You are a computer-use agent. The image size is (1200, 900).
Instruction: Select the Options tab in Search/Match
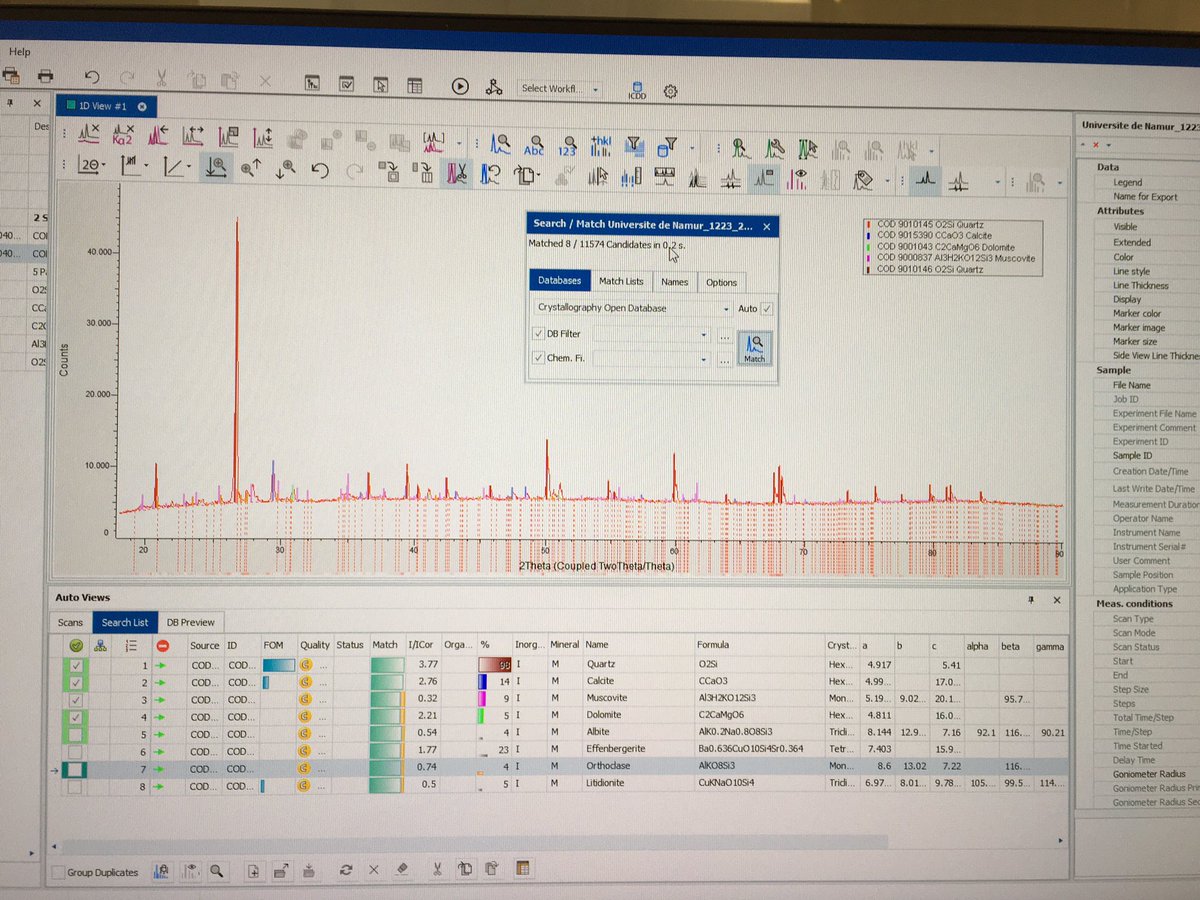click(721, 282)
